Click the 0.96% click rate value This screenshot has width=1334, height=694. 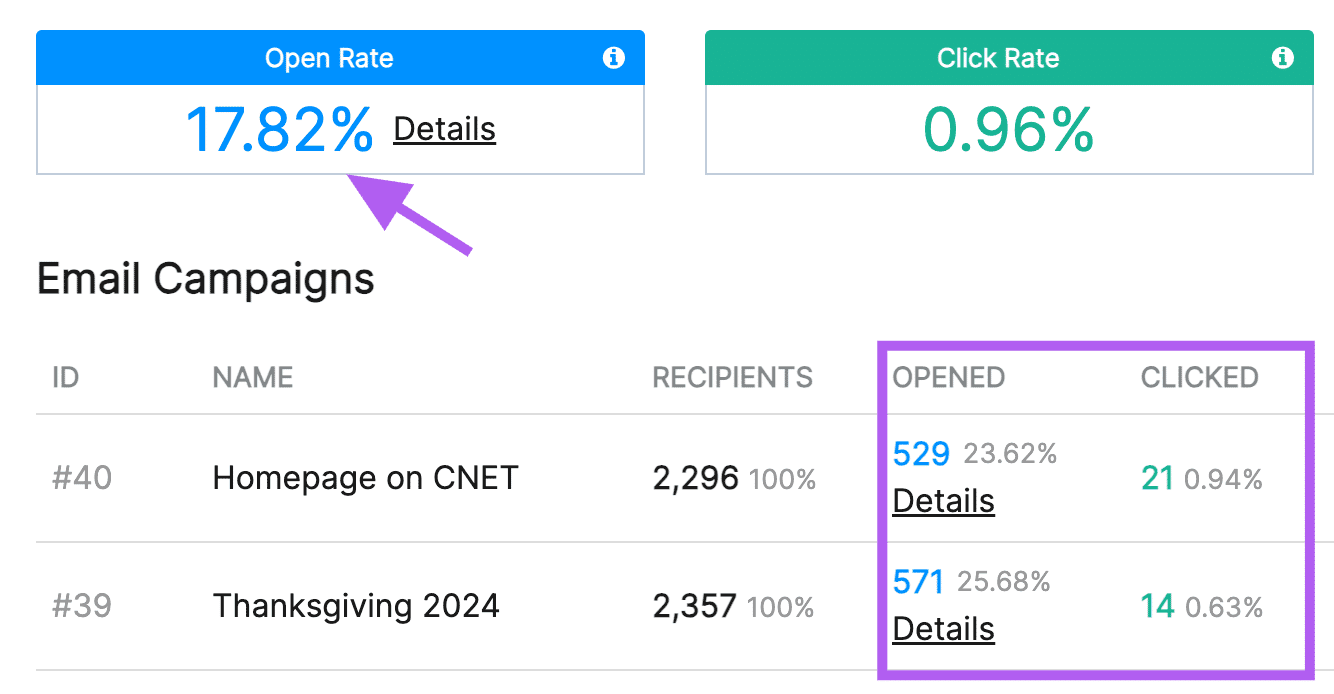1008,130
